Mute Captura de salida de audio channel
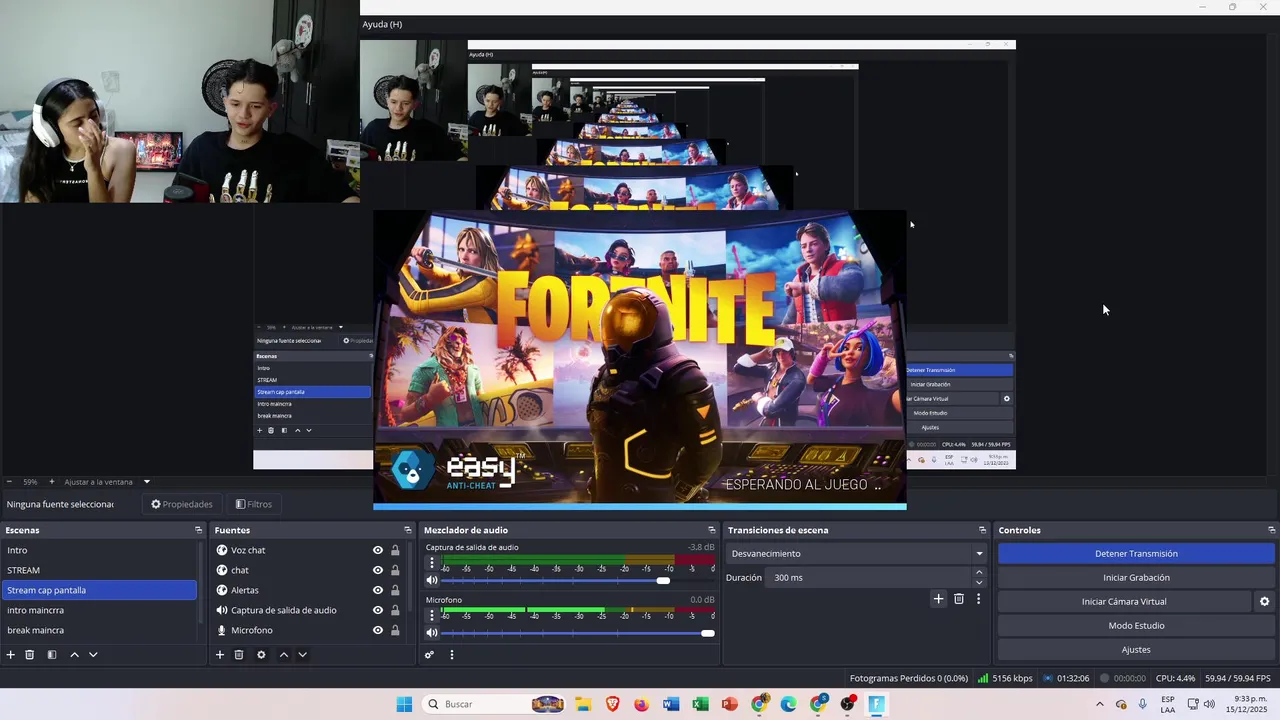The height and width of the screenshot is (720, 1280). click(x=432, y=580)
